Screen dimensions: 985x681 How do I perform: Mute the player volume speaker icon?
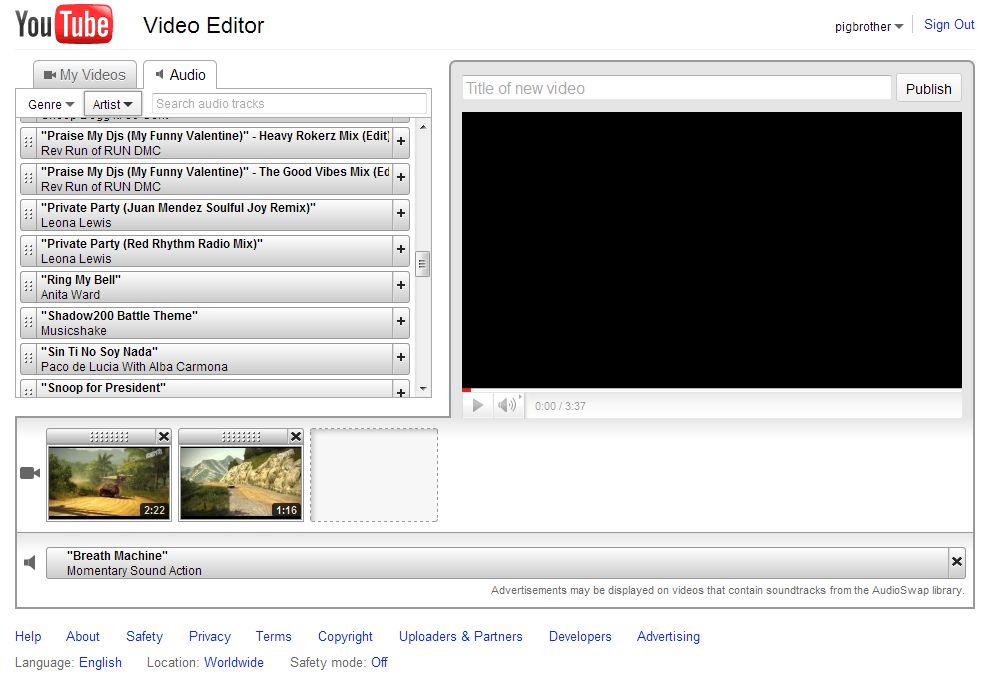[508, 405]
